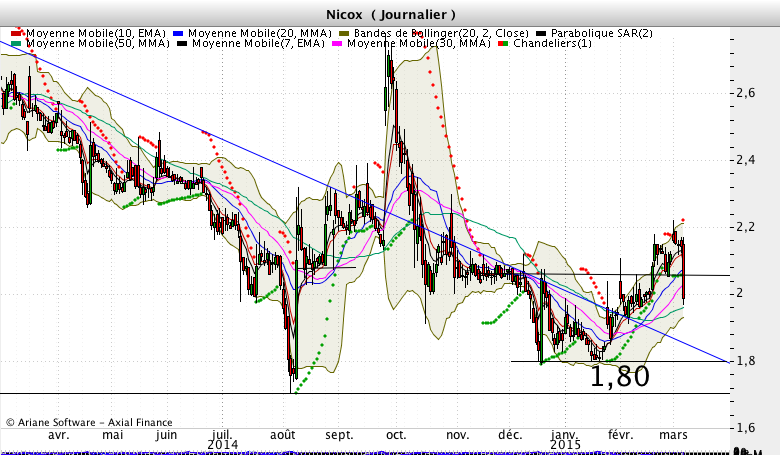The image size is (780, 455).
Task: Click the 2 price axis label
Action: tap(740, 293)
